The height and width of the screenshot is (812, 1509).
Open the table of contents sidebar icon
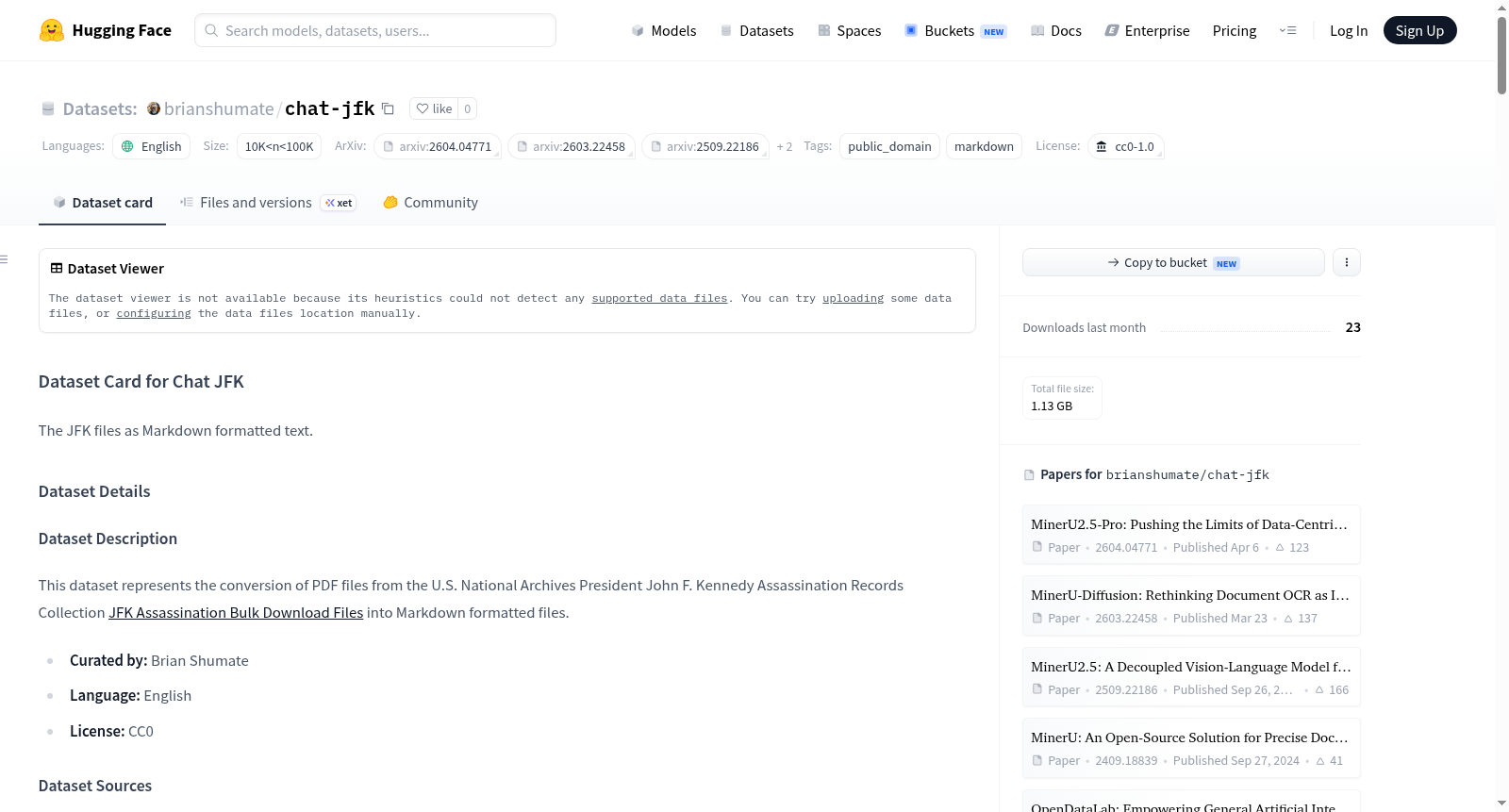click(x=5, y=259)
